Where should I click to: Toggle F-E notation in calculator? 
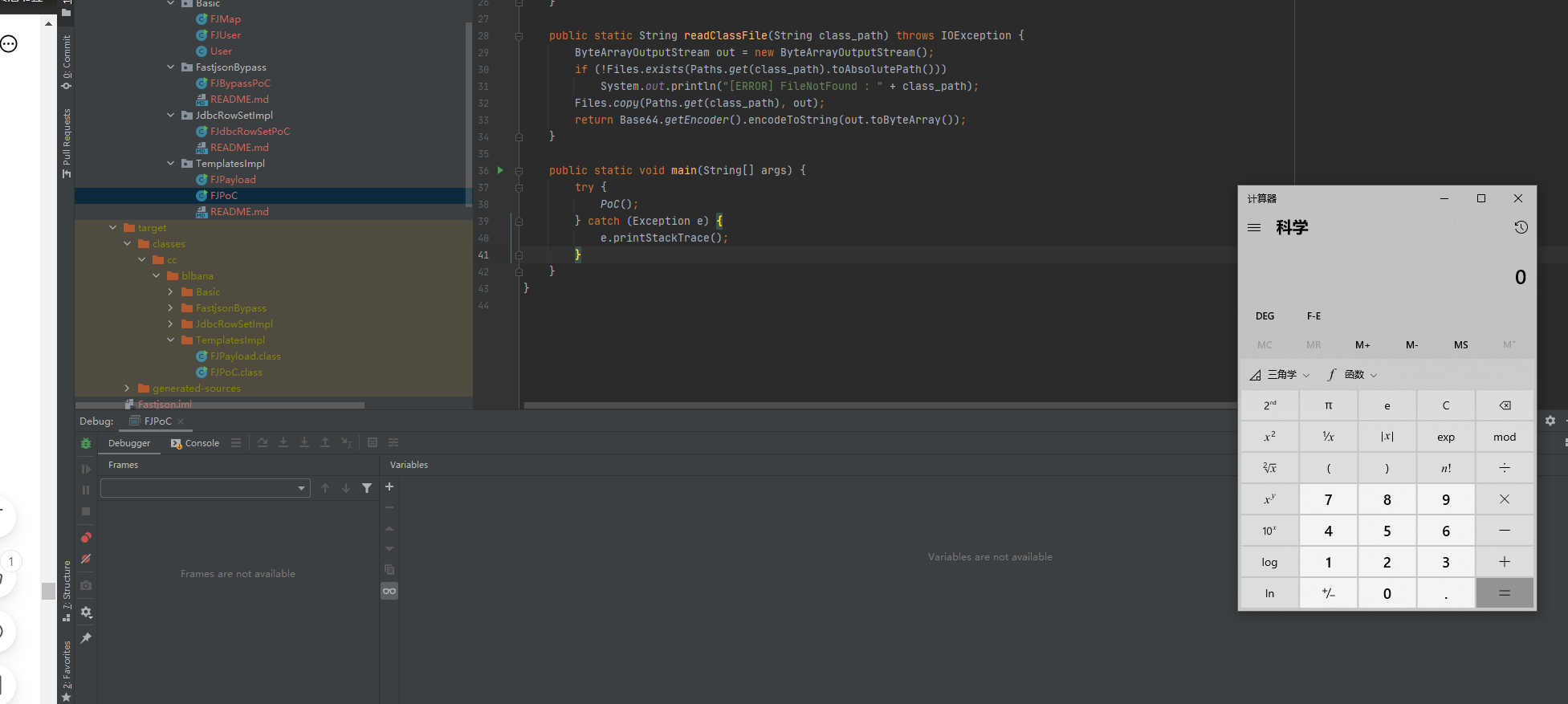pos(1313,316)
